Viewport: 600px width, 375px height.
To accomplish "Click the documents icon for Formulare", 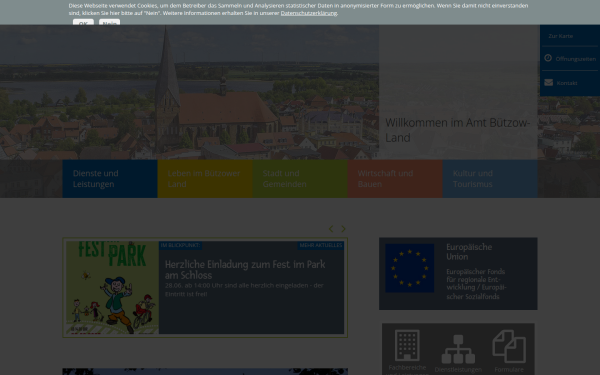I will click(509, 346).
